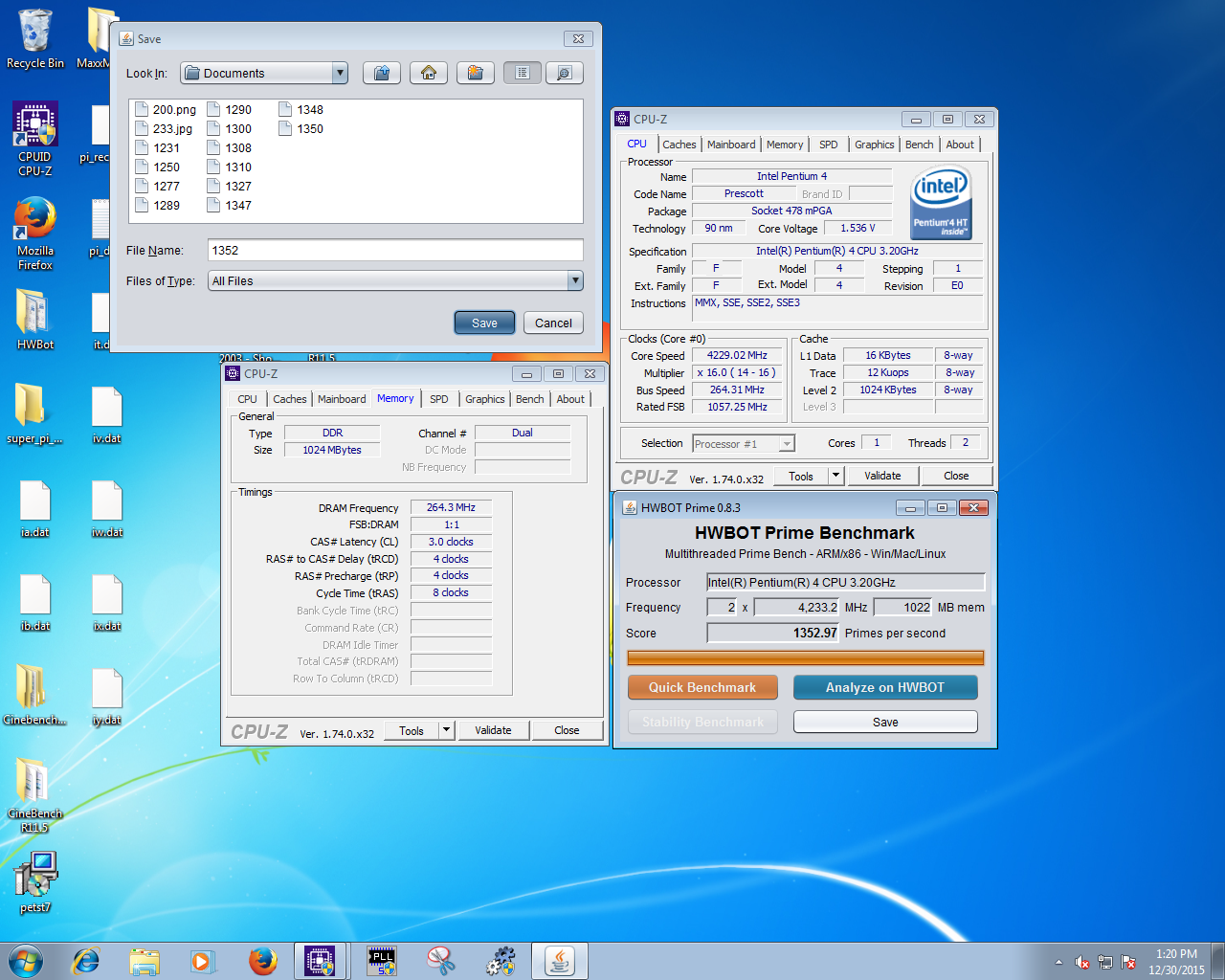Image resolution: width=1225 pixels, height=980 pixels.
Task: Open Caches tab in right CPU-Z window
Action: tap(679, 145)
